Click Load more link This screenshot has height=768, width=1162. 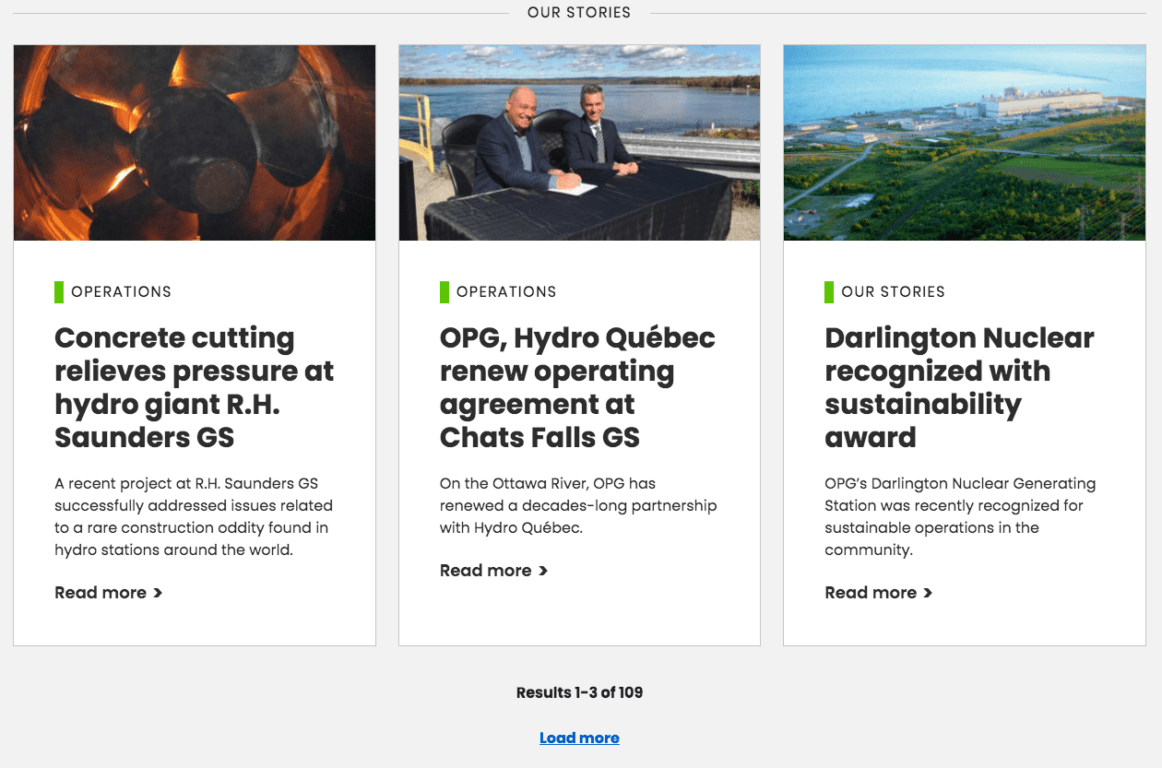click(x=580, y=738)
